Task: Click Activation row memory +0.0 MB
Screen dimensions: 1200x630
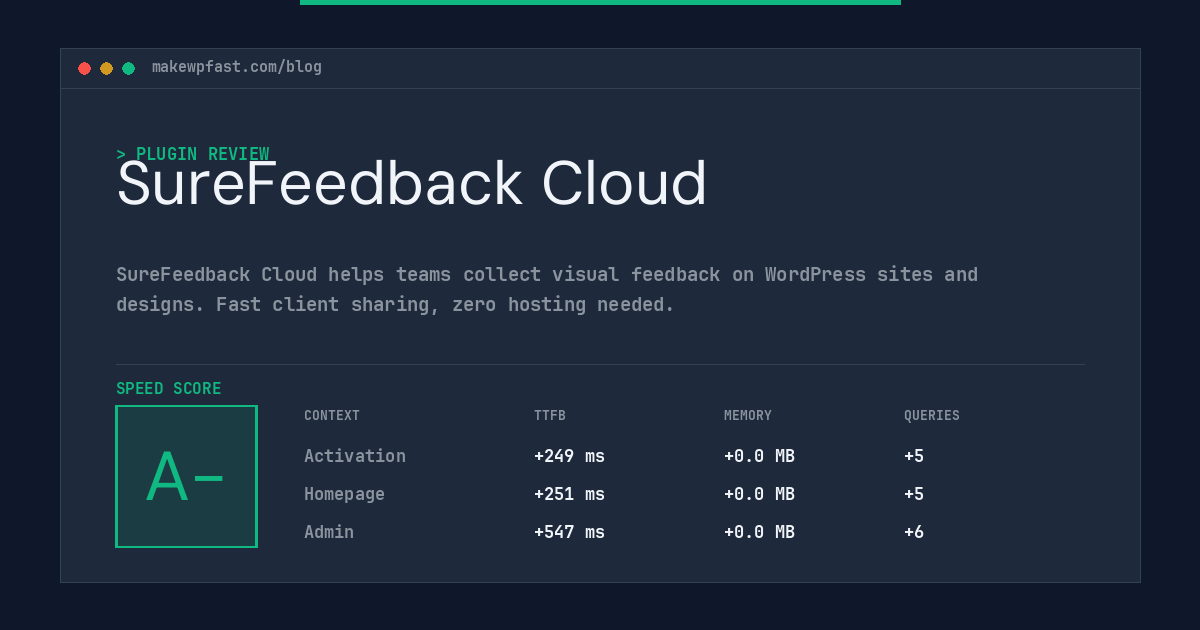Action: tap(759, 456)
